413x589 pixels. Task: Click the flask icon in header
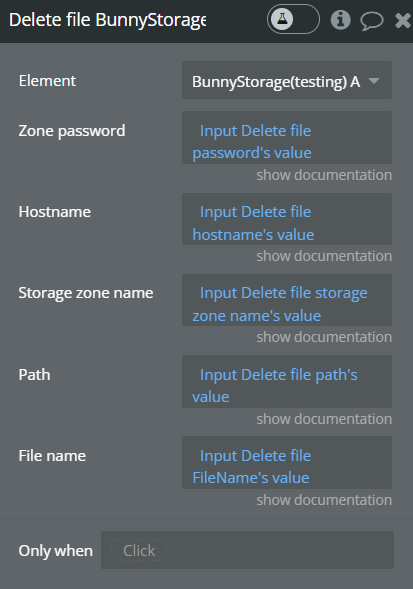click(x=282, y=19)
